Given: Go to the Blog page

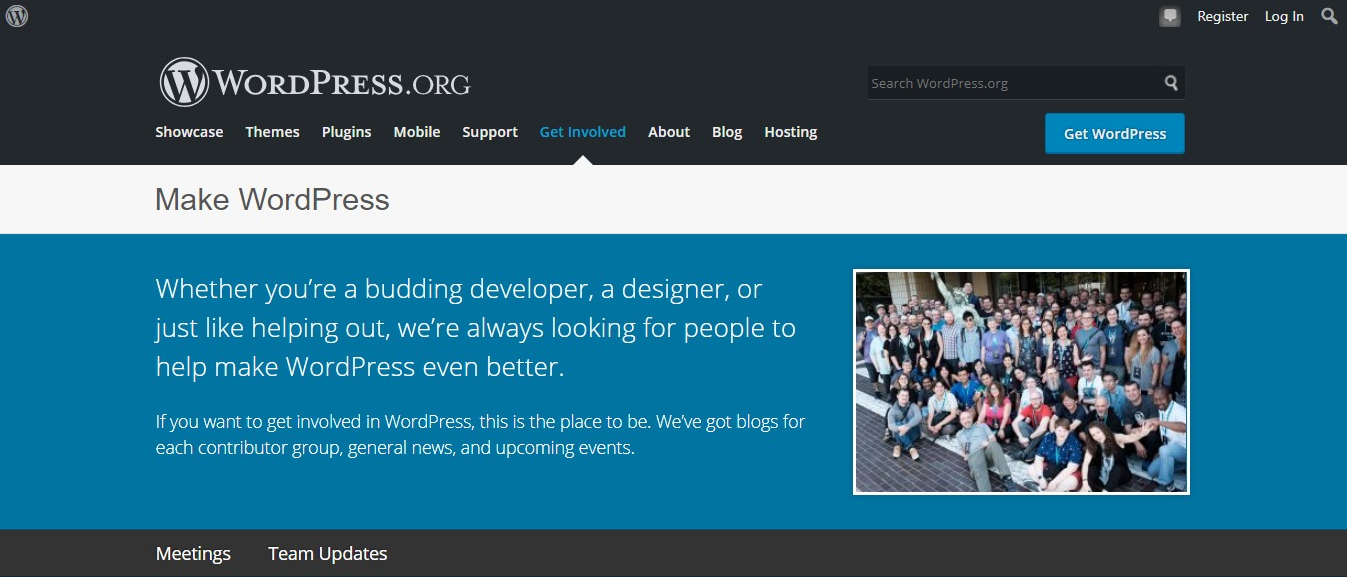Looking at the screenshot, I should click(727, 132).
